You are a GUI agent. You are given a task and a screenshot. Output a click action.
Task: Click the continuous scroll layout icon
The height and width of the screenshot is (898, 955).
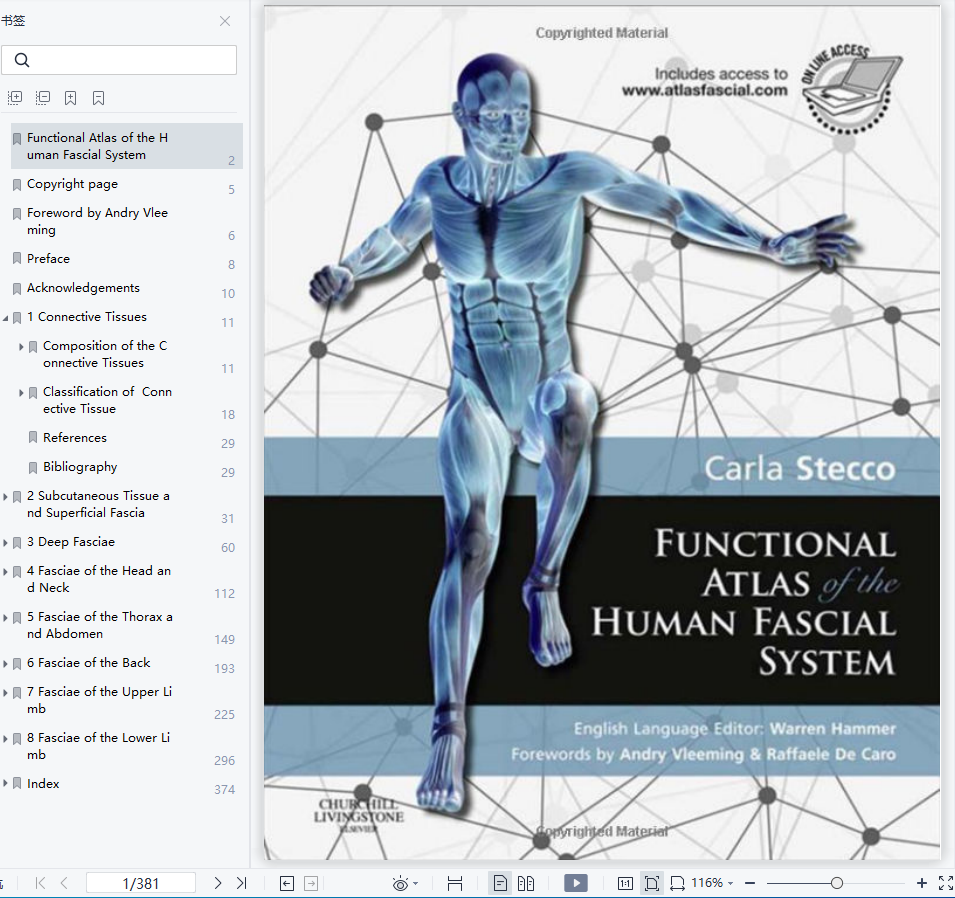pyautogui.click(x=455, y=883)
